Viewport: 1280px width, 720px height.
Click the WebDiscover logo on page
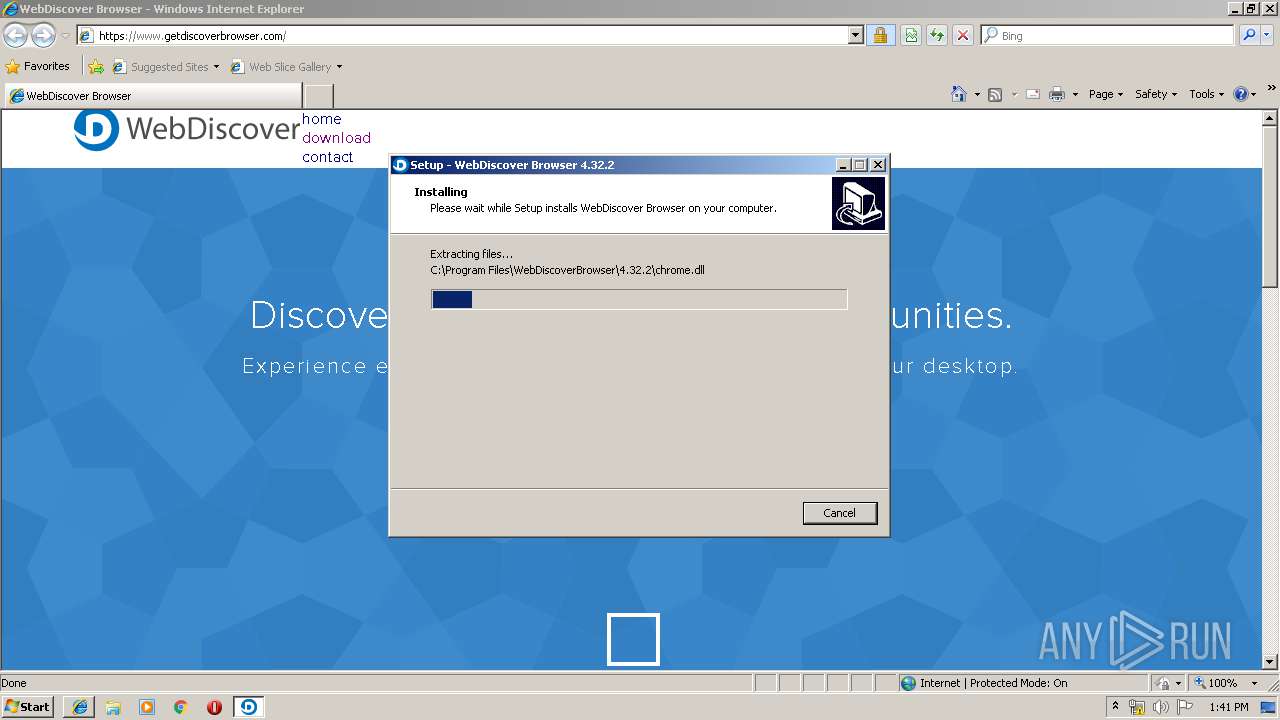click(187, 129)
